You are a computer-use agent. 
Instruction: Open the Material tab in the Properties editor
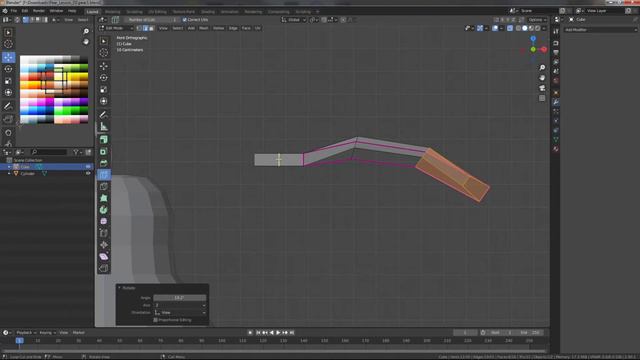tap(556, 149)
